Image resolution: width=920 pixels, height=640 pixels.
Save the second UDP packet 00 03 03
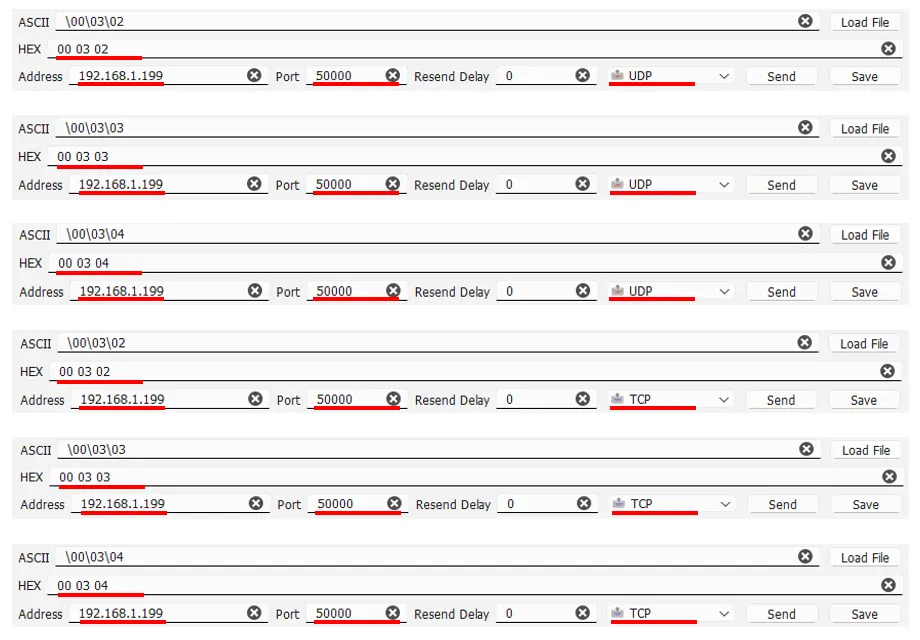(864, 185)
